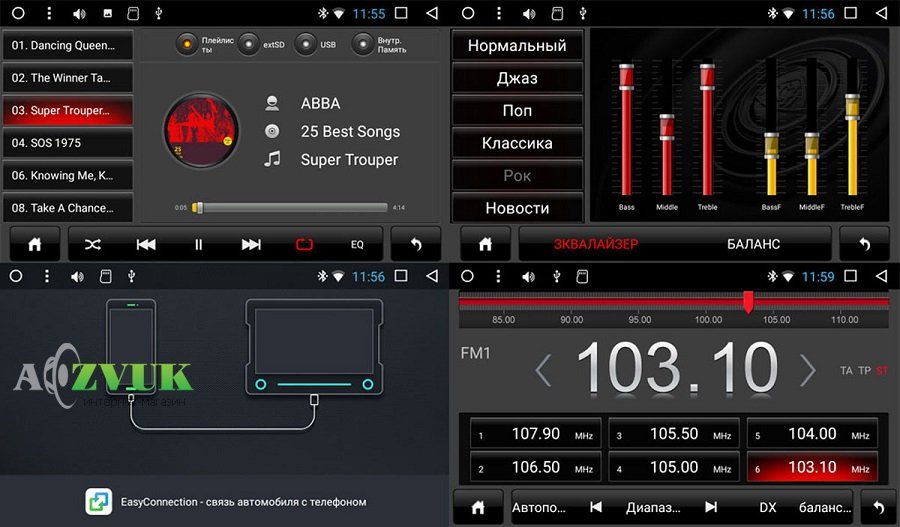Open EasyConnection app icon
The width and height of the screenshot is (900, 527).
(99, 501)
